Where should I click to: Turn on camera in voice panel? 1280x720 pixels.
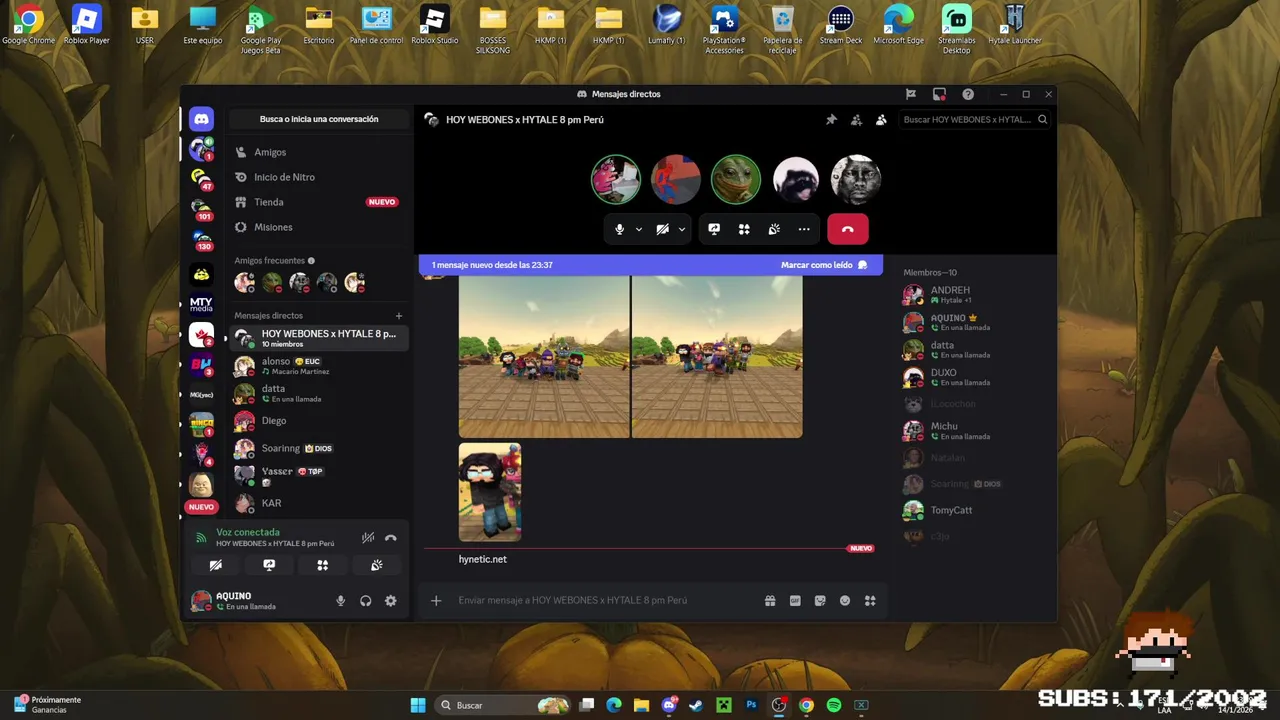coord(215,565)
